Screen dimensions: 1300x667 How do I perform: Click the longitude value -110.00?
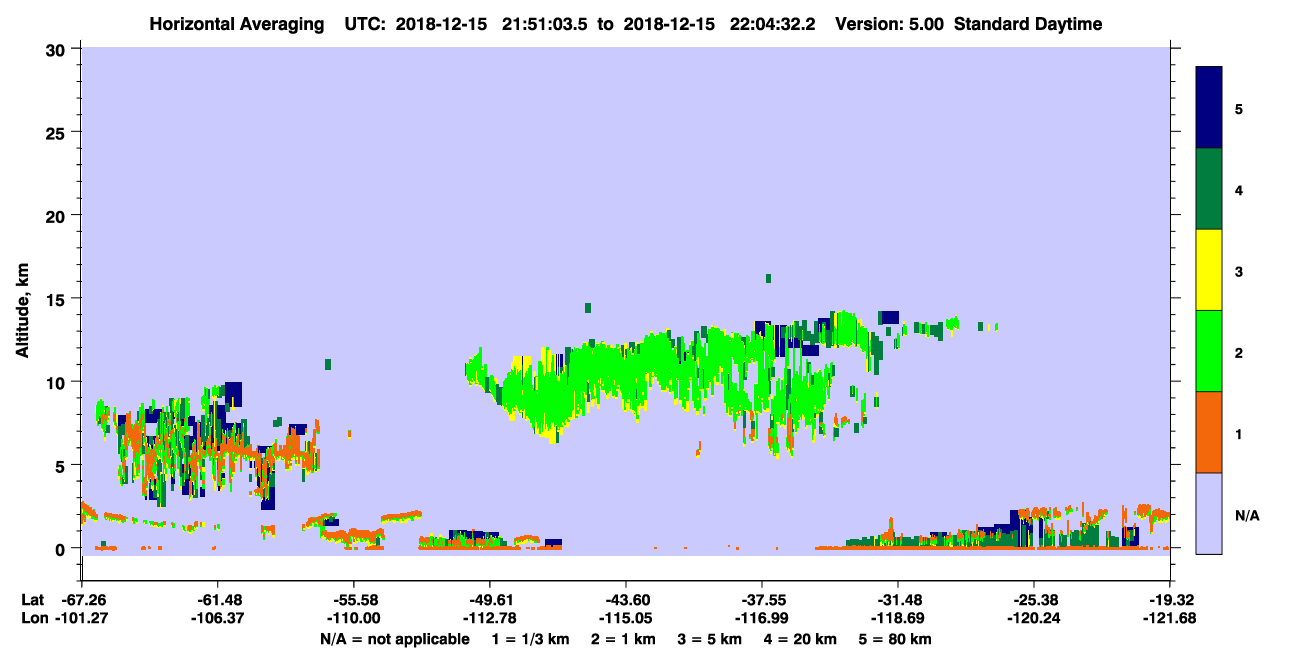[354, 618]
